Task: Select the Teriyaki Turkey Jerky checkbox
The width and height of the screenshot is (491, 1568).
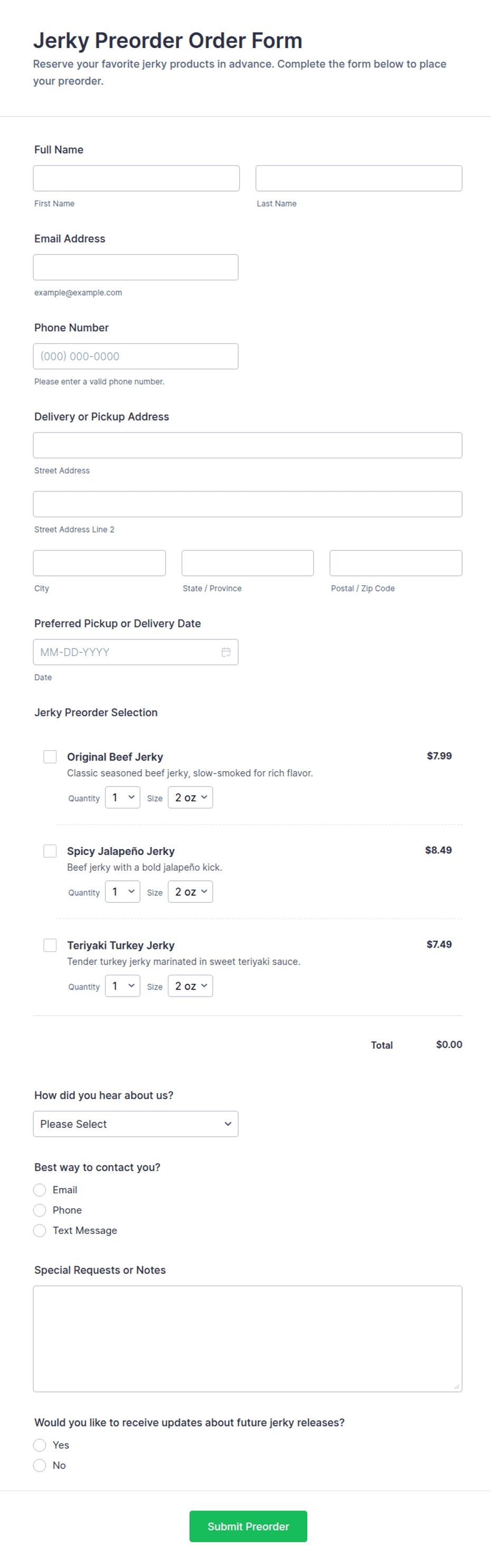Action: pyautogui.click(x=50, y=945)
